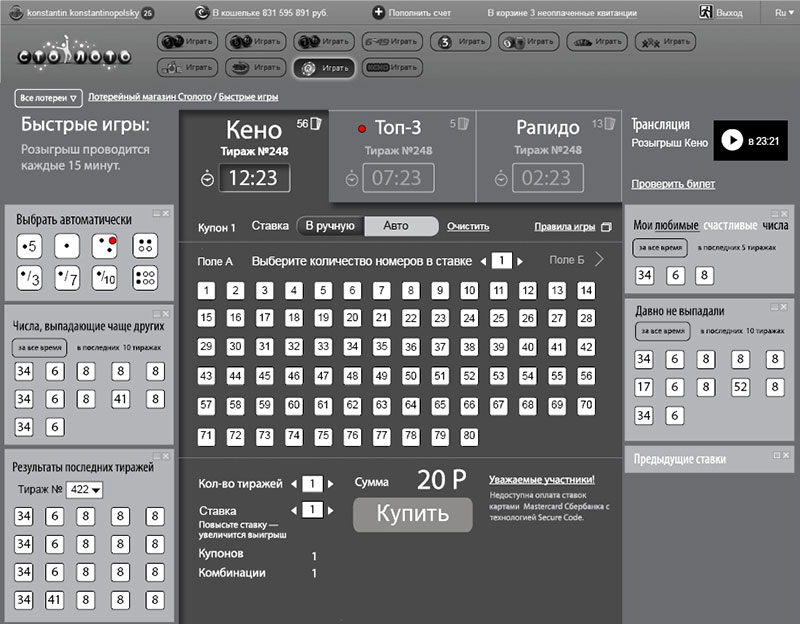800x624 pixels.
Task: Open the Все лотереи dropdown
Action: click(47, 98)
